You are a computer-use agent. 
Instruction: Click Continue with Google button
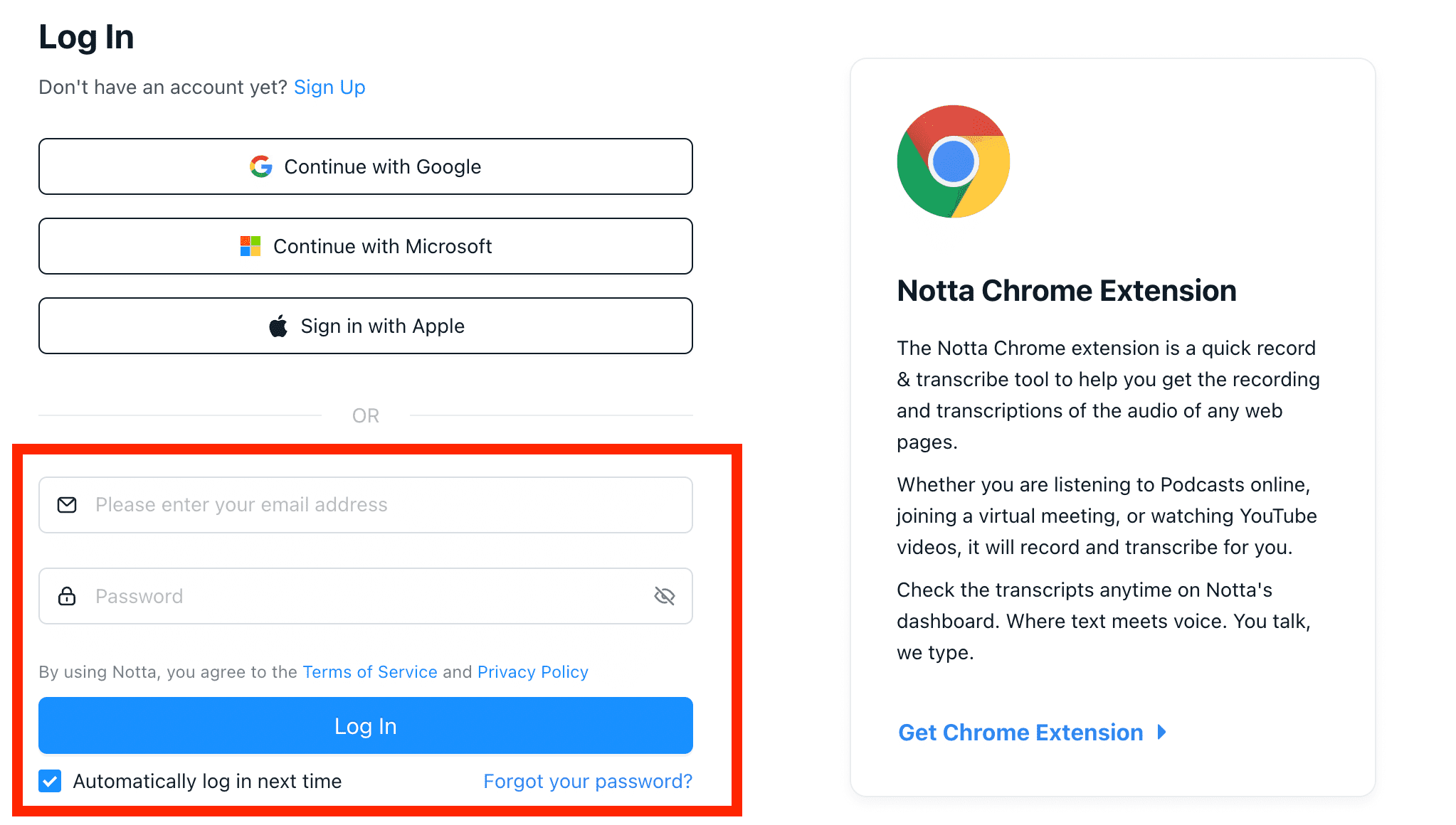click(366, 166)
